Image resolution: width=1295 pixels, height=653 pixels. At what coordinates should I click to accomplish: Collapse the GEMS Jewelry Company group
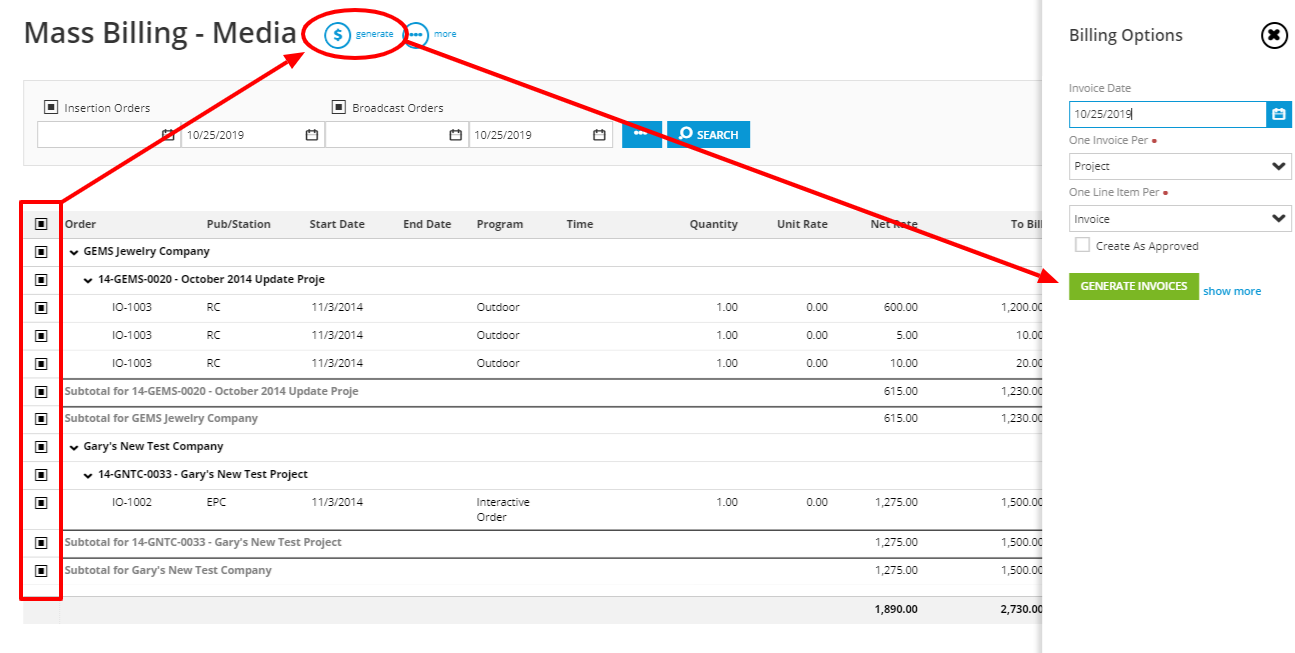(x=74, y=252)
